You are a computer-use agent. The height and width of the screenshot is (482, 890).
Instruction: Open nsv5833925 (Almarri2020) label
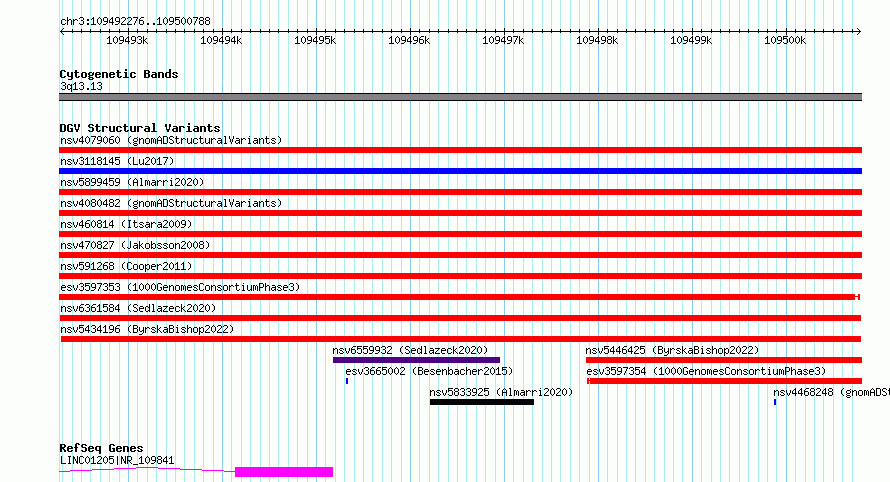click(501, 392)
